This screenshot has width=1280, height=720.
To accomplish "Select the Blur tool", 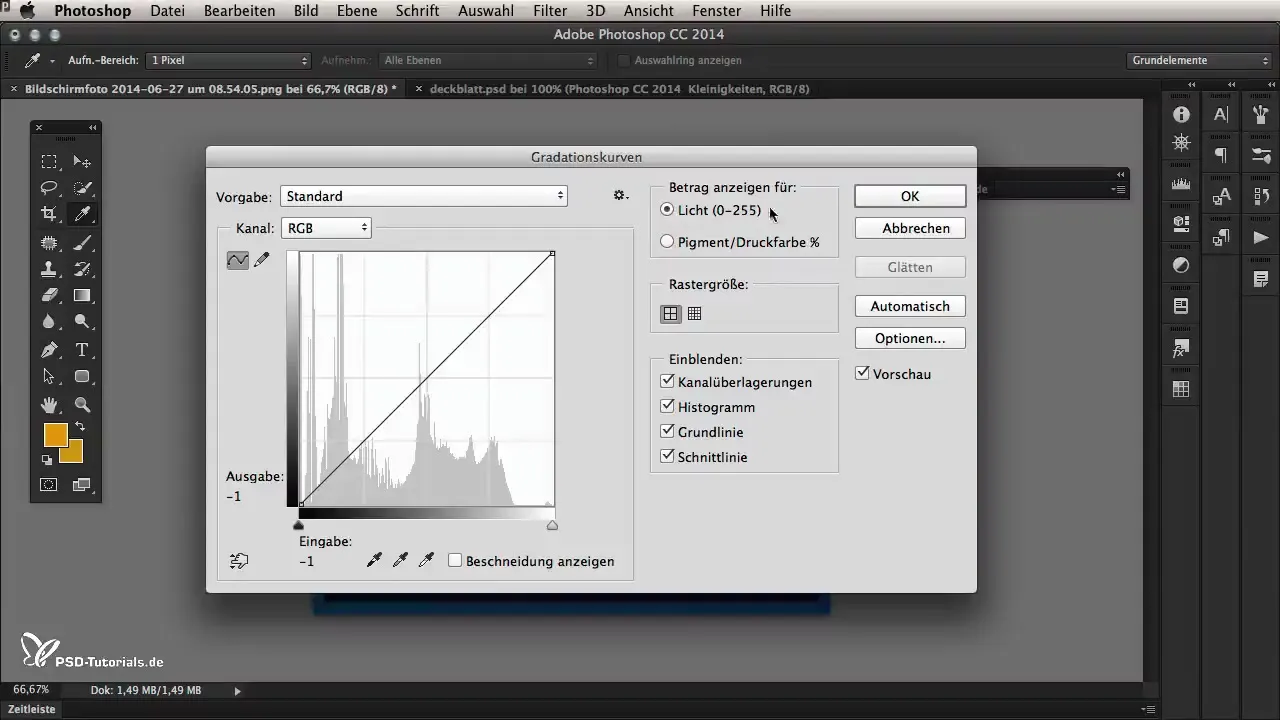I will click(x=48, y=322).
